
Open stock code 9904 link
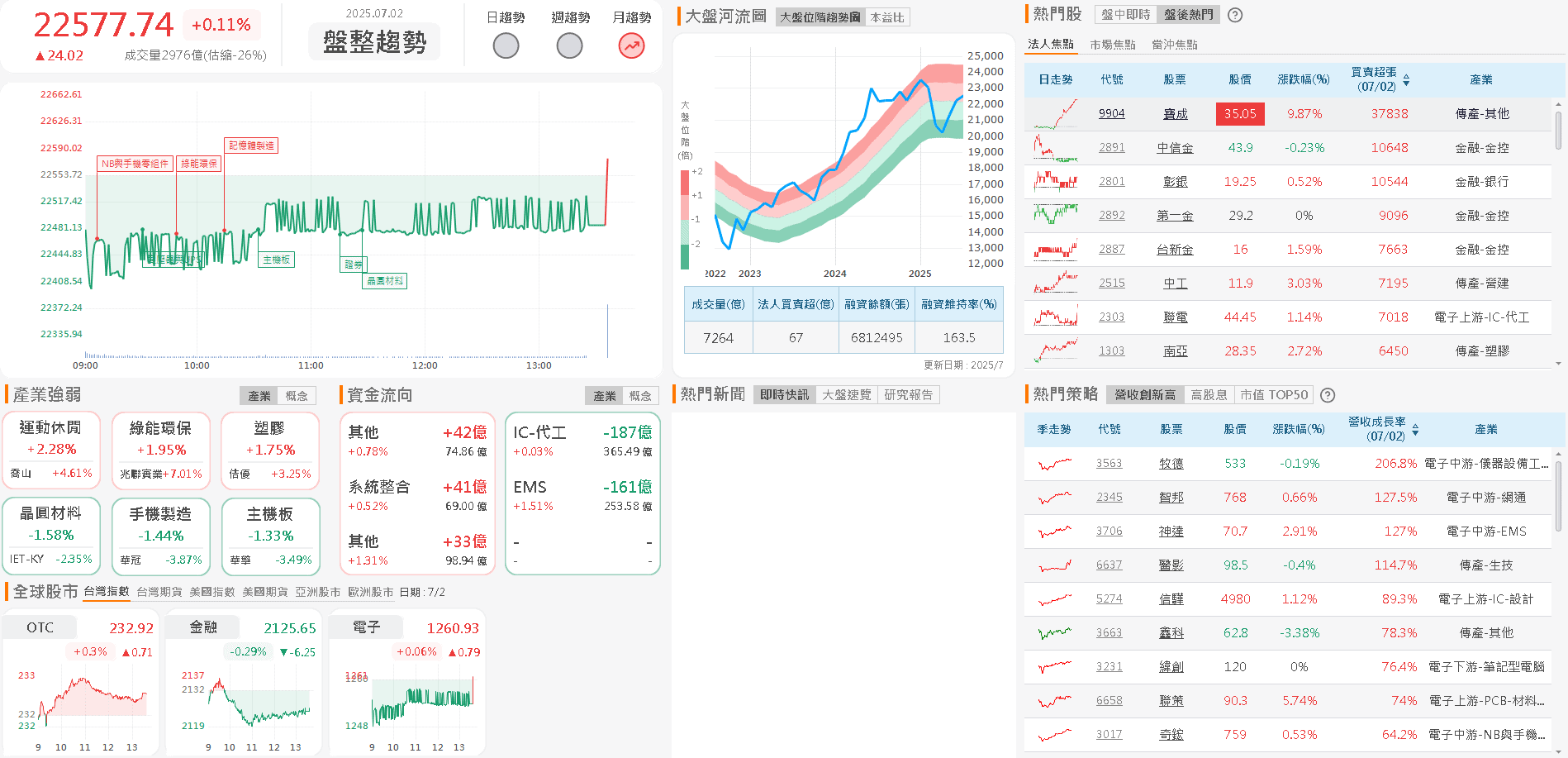[x=1111, y=114]
